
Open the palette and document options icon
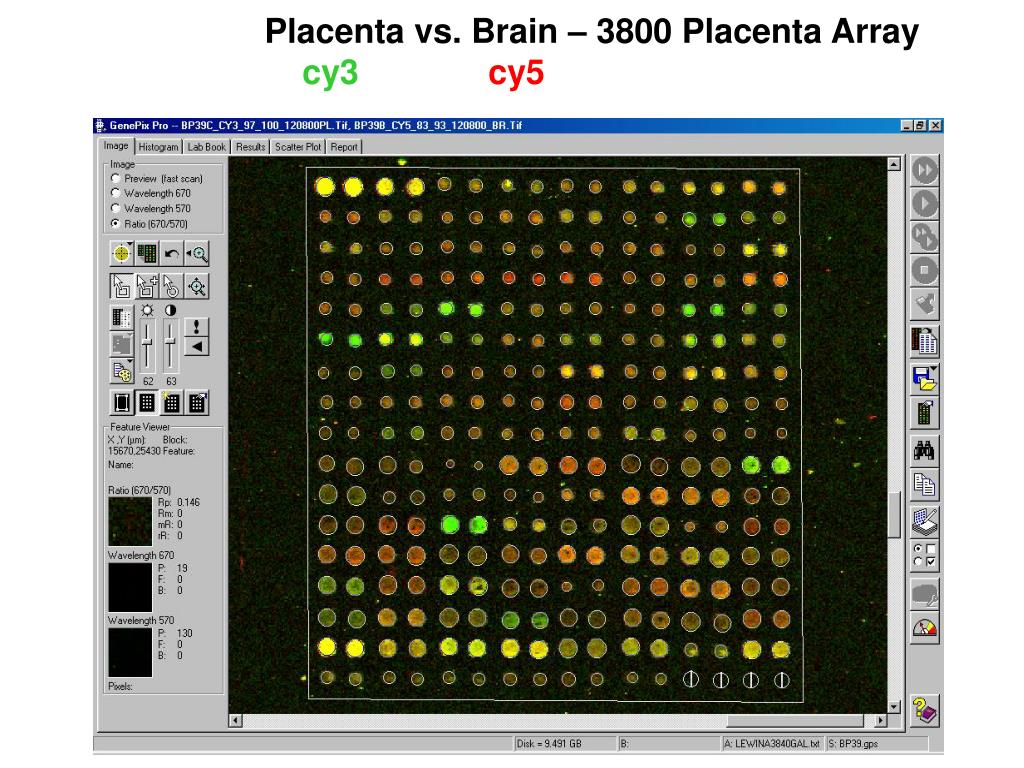[121, 372]
